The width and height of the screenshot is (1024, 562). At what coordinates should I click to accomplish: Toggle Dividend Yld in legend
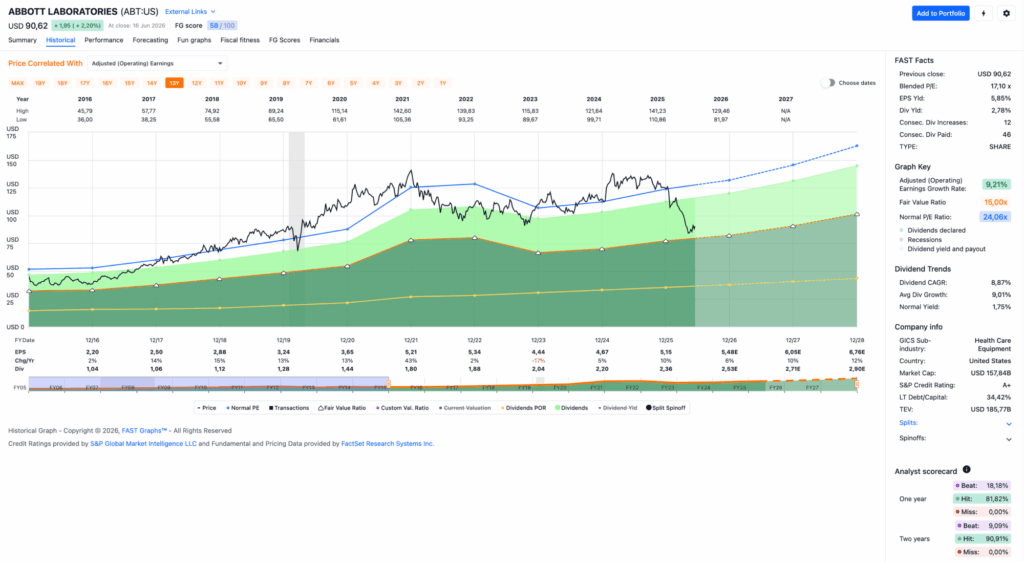[x=617, y=408]
